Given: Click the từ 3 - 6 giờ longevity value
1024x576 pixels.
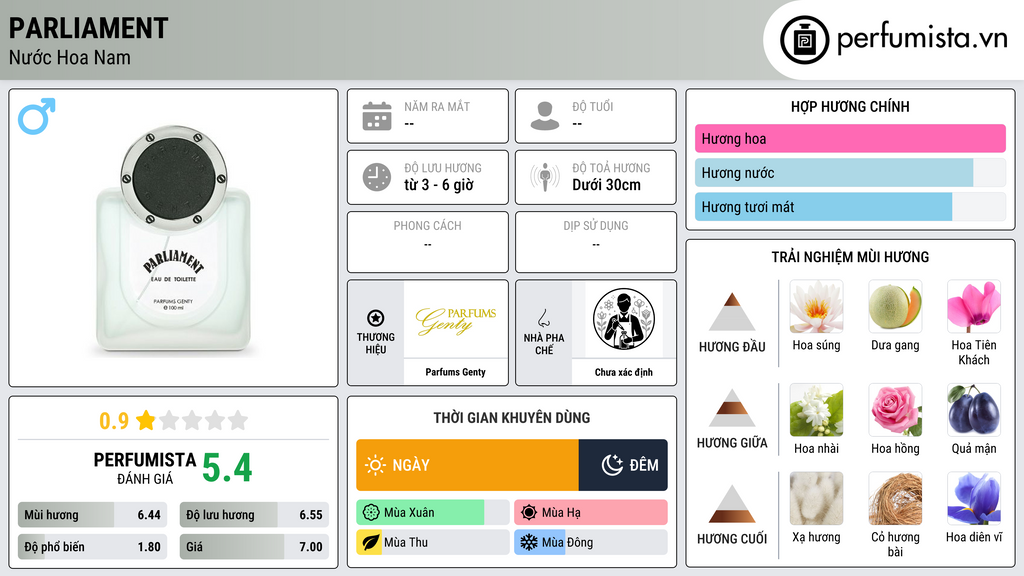Looking at the screenshot, I should click(x=438, y=185).
